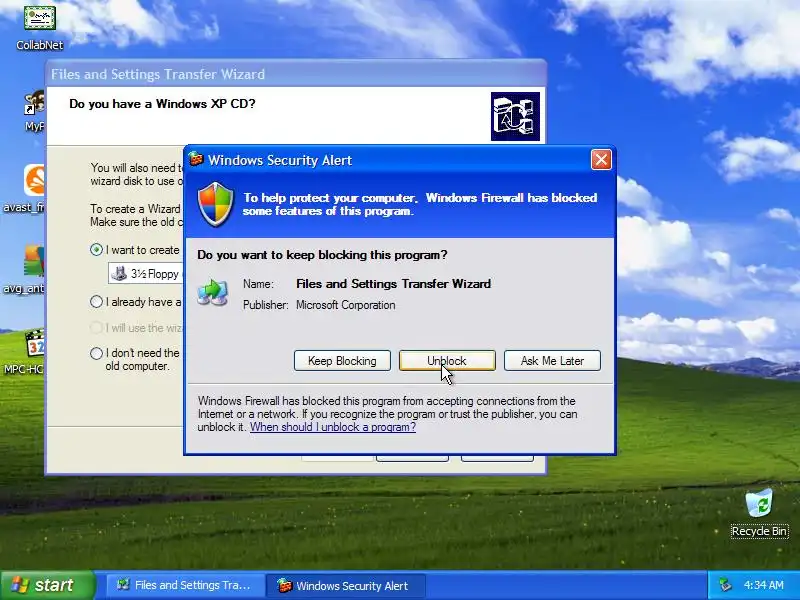Click the transfer wizard header computer icon
The height and width of the screenshot is (600, 800).
(515, 116)
